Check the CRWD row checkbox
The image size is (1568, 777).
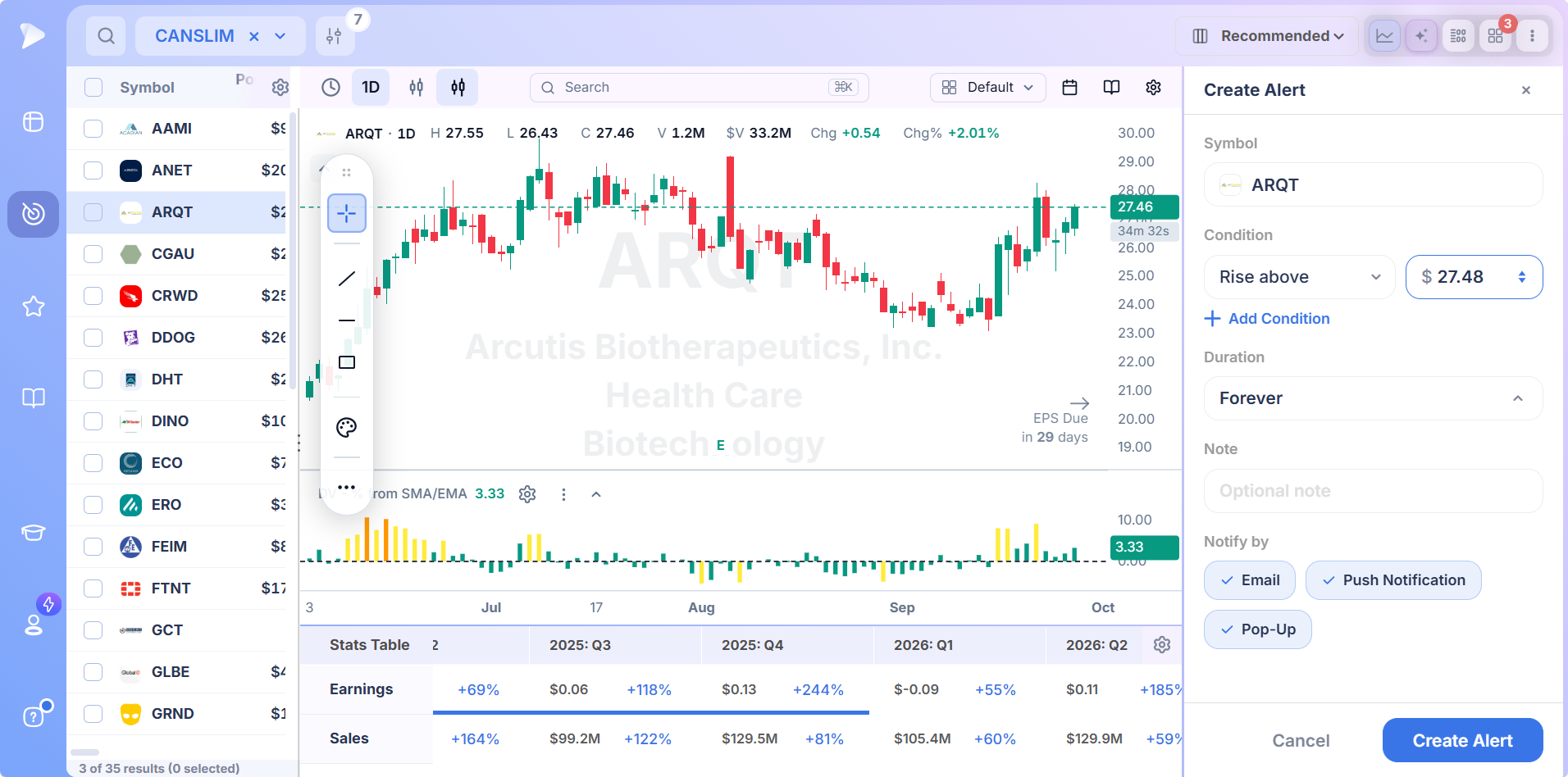point(93,296)
